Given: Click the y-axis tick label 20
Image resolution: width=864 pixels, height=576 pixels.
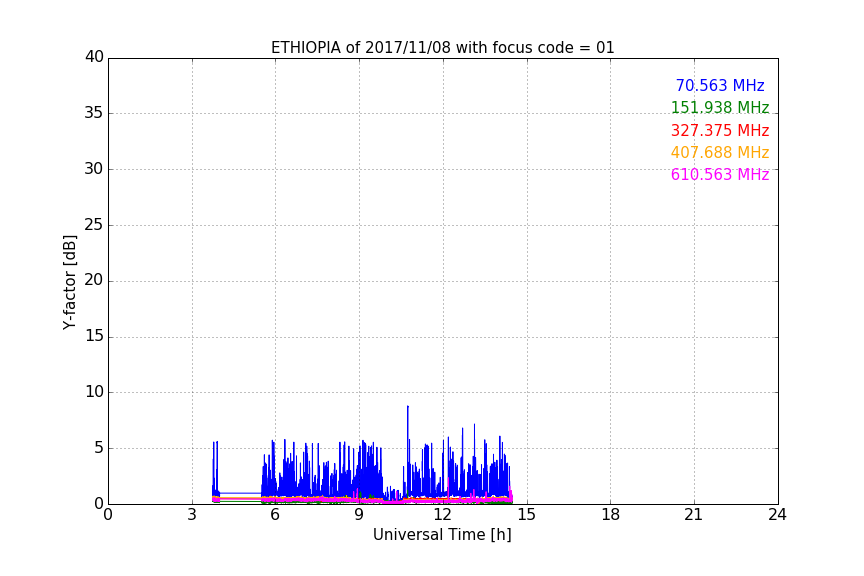Looking at the screenshot, I should [94, 280].
